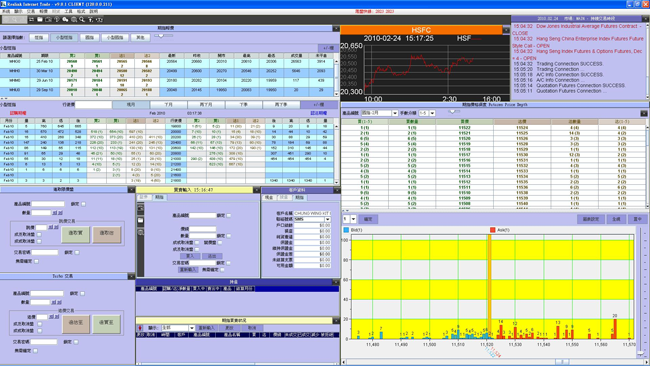The width and height of the screenshot is (650, 366).
Task: Click the red icon in order status panel
Action: pos(140,328)
